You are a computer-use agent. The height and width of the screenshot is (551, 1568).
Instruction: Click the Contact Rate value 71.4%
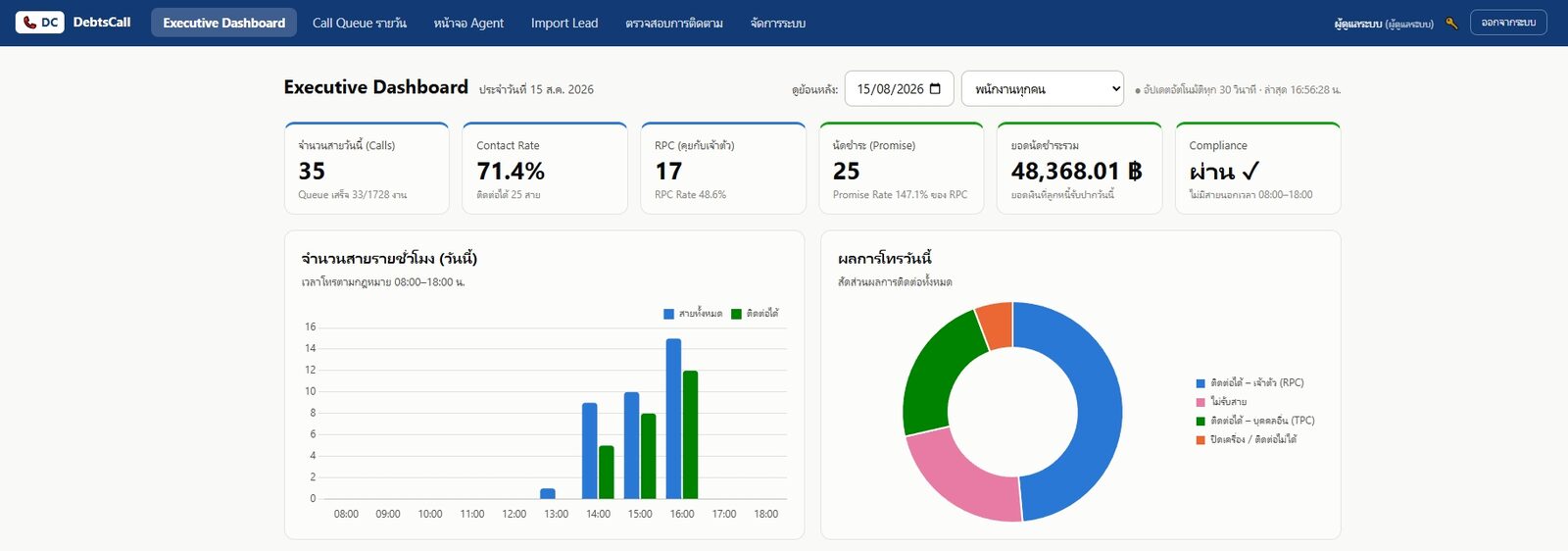pos(511,171)
